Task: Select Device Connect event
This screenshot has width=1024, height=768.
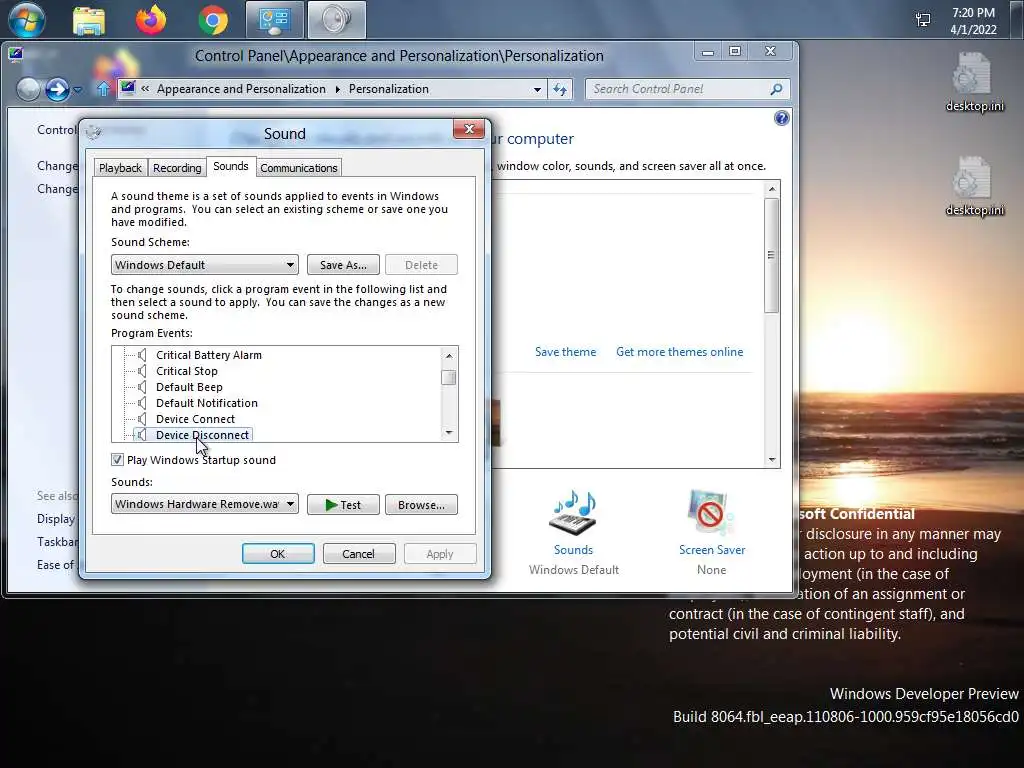Action: (x=195, y=419)
